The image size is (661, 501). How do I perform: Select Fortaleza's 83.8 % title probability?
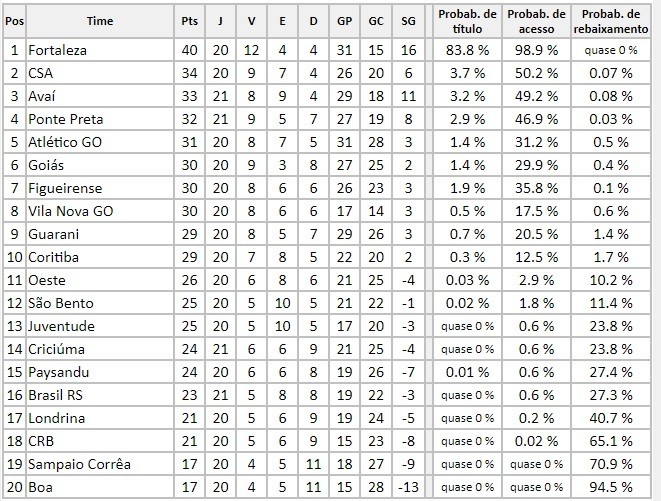point(467,50)
